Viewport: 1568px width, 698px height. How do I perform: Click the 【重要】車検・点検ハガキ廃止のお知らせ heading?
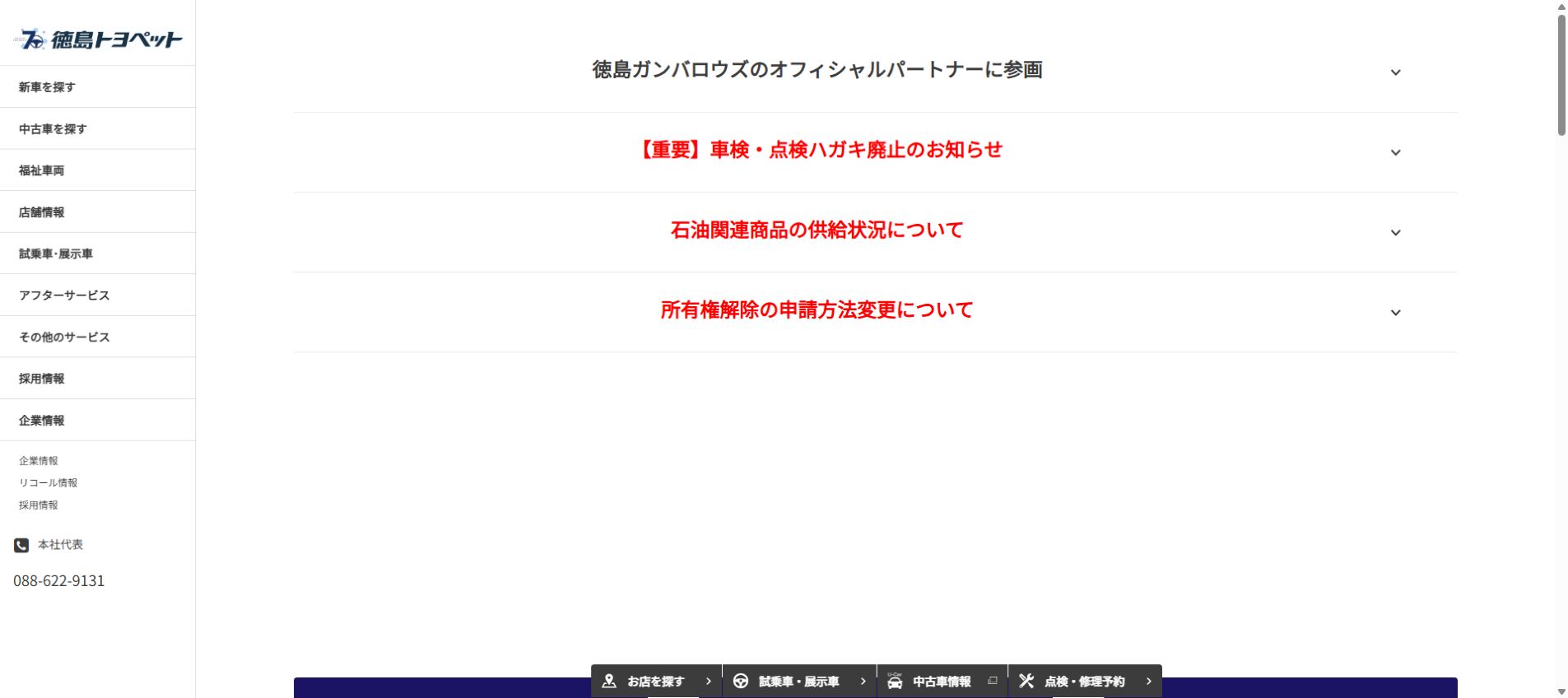(817, 150)
